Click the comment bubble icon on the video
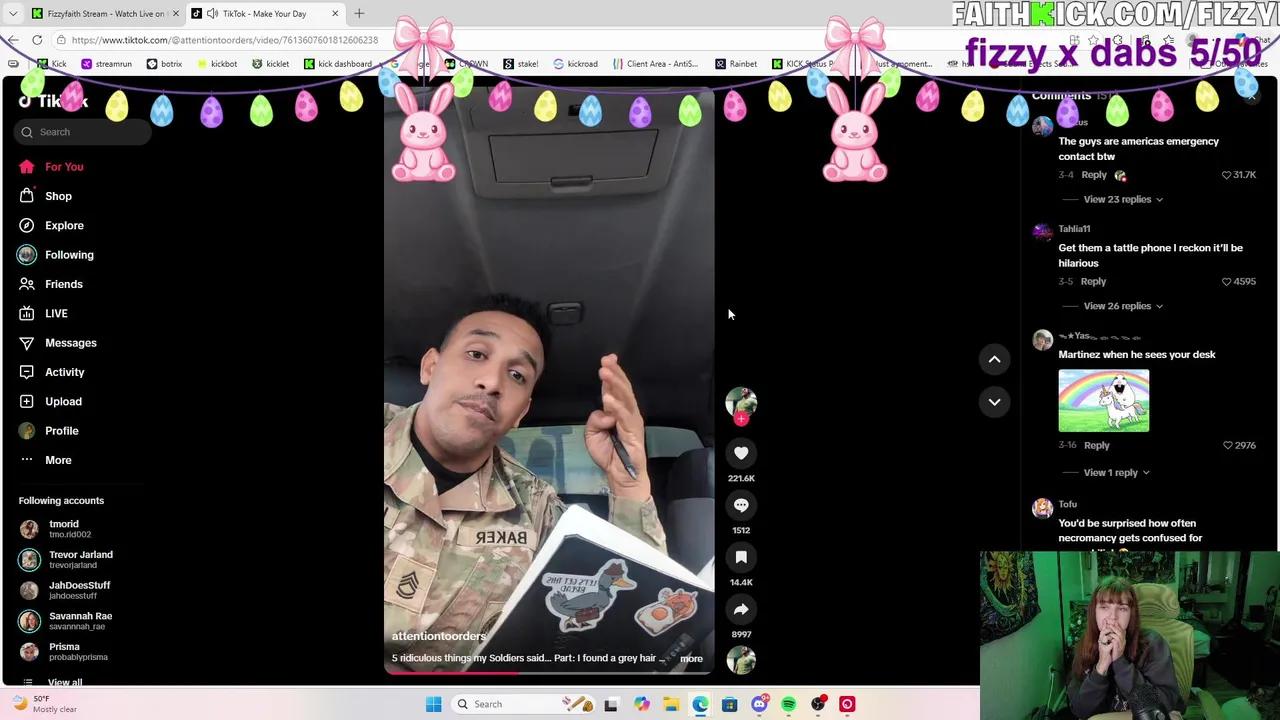 pyautogui.click(x=741, y=505)
